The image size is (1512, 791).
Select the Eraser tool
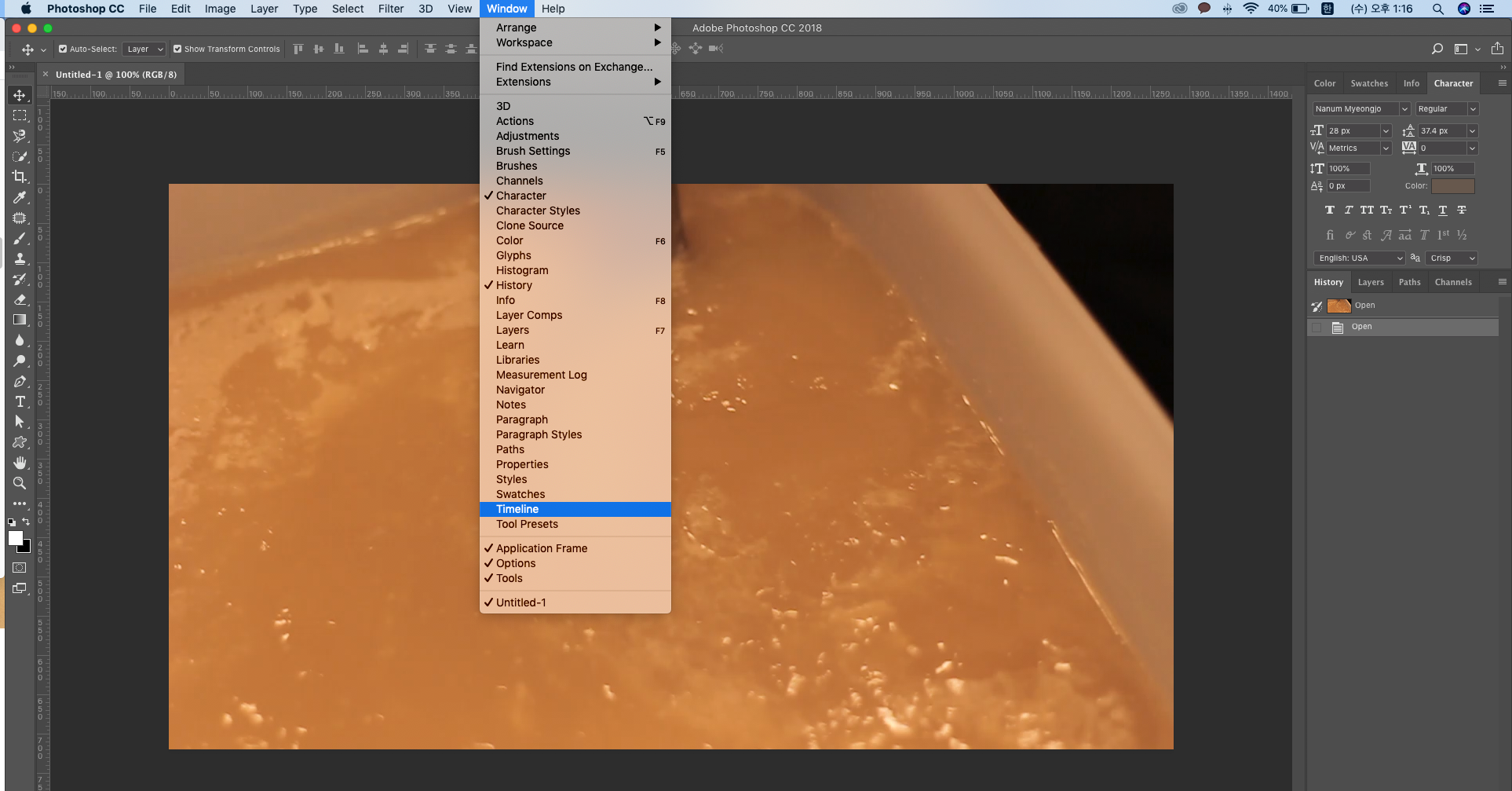[20, 299]
